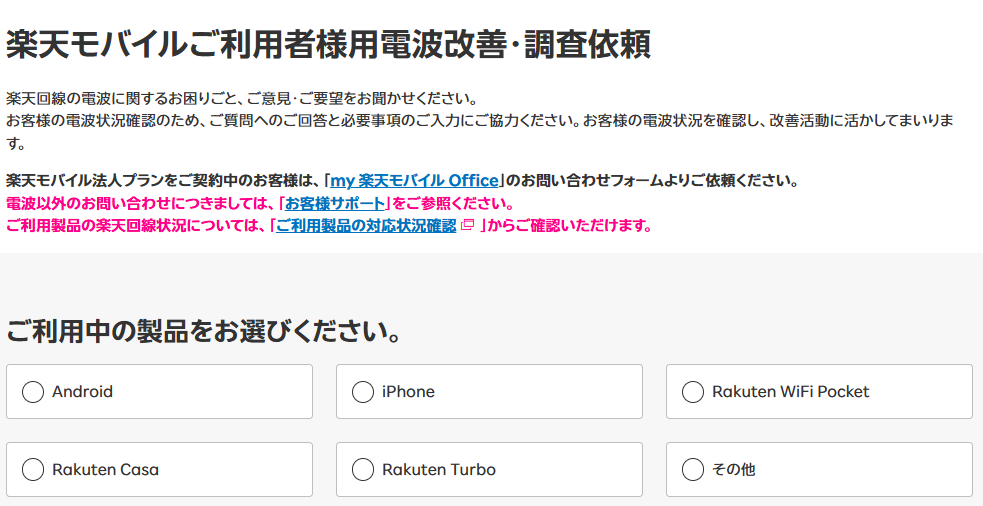
Task: Click the 楽天回線の電波に関する intro paragraph
Action: pyautogui.click(x=480, y=122)
